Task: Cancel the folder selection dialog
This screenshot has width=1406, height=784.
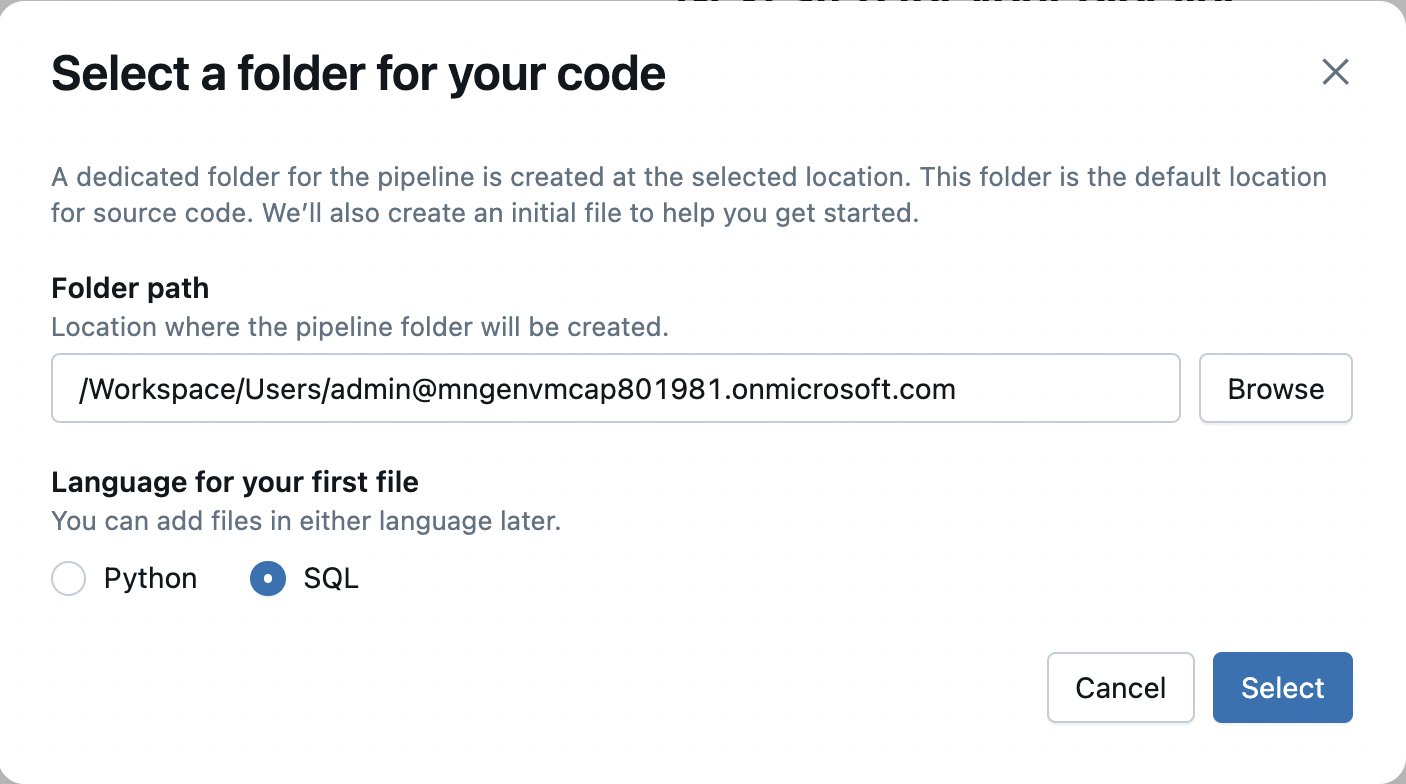Action: tap(1120, 687)
